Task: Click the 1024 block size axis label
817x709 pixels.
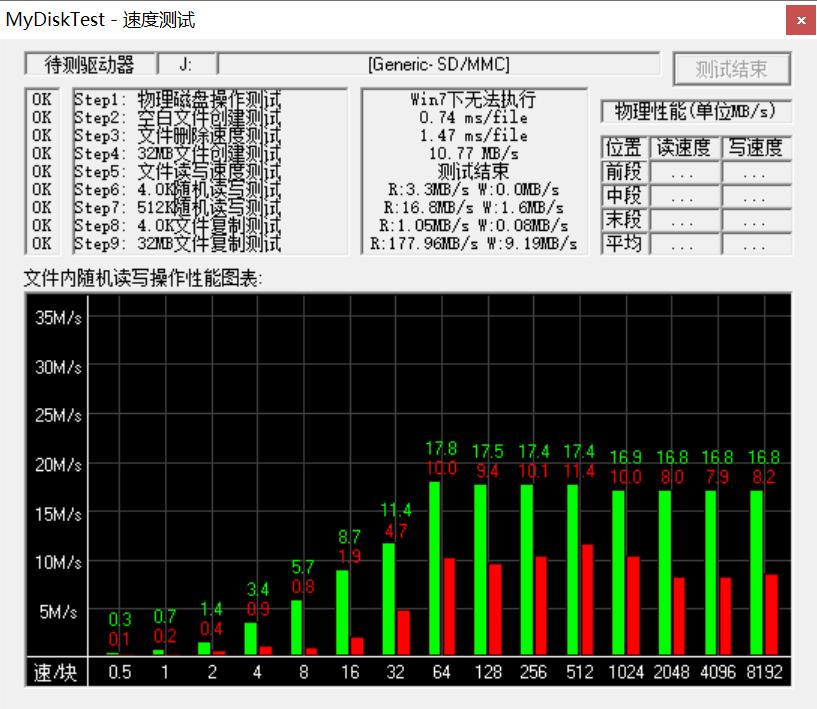Action: tap(625, 672)
